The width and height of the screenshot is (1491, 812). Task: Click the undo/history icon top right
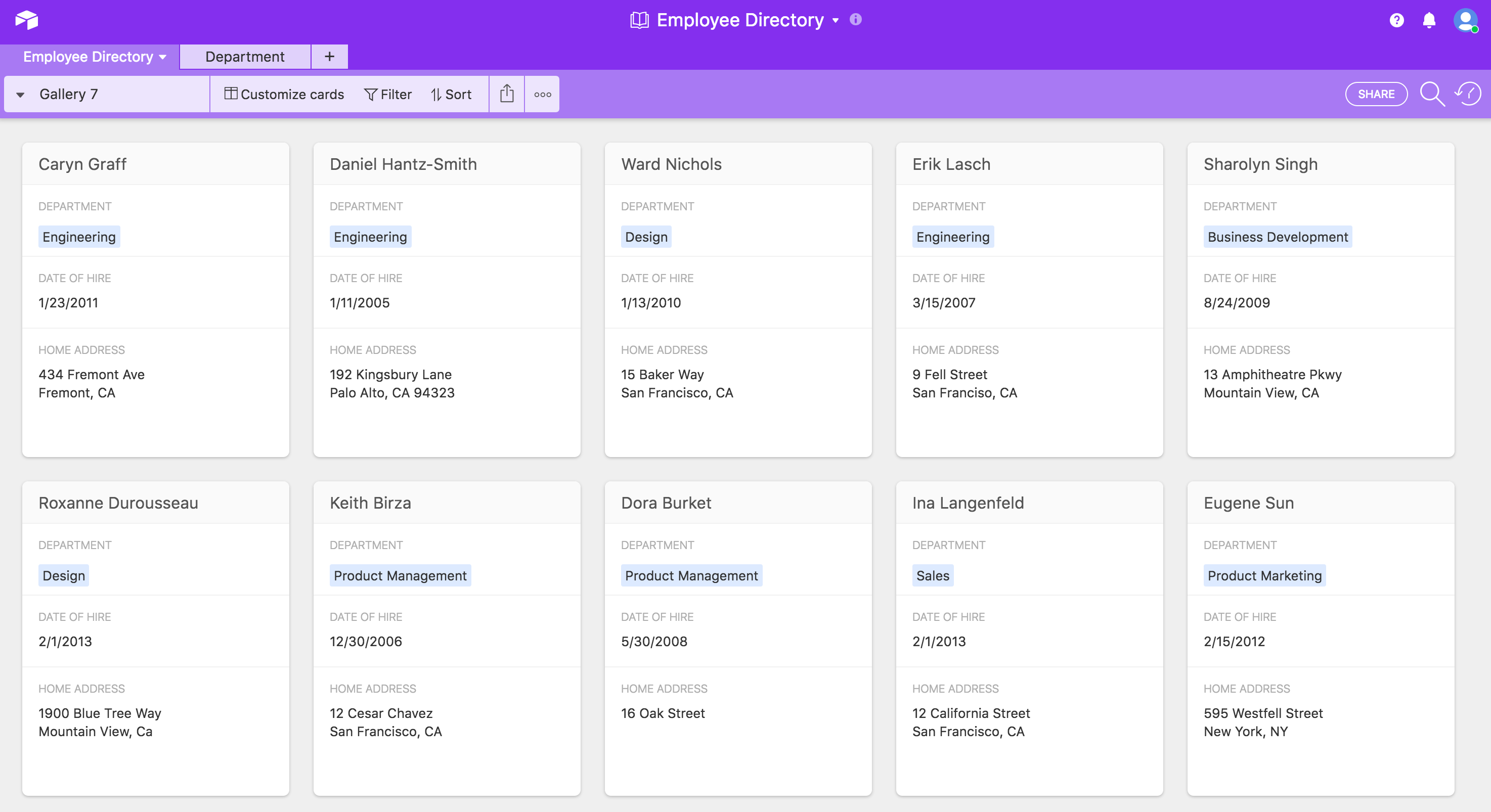(x=1467, y=94)
